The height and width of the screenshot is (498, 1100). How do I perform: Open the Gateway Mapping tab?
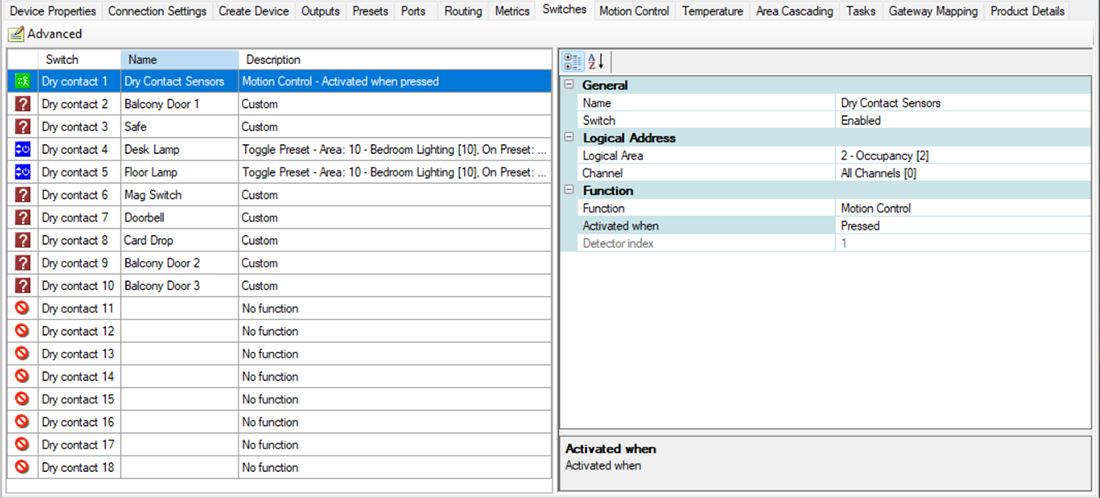click(932, 11)
